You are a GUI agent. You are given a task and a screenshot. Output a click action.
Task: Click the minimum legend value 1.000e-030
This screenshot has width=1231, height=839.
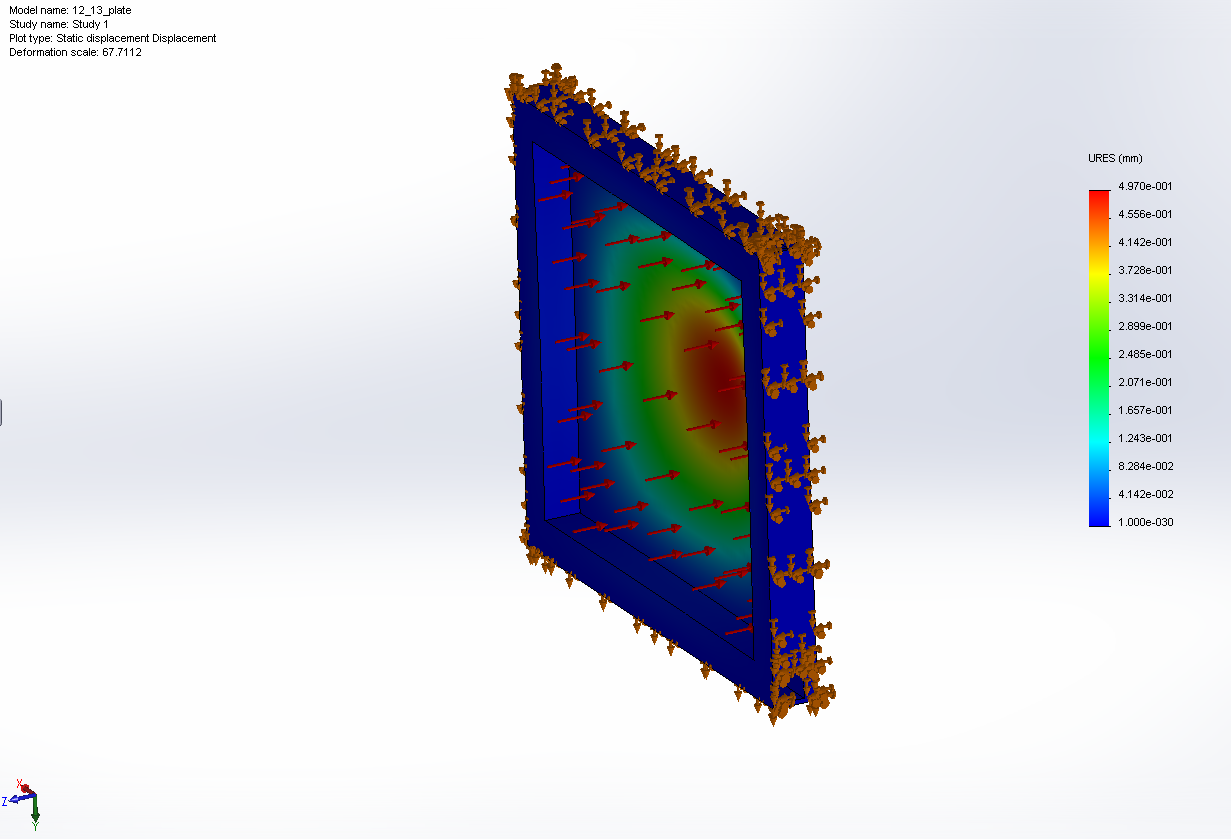pyautogui.click(x=1146, y=522)
